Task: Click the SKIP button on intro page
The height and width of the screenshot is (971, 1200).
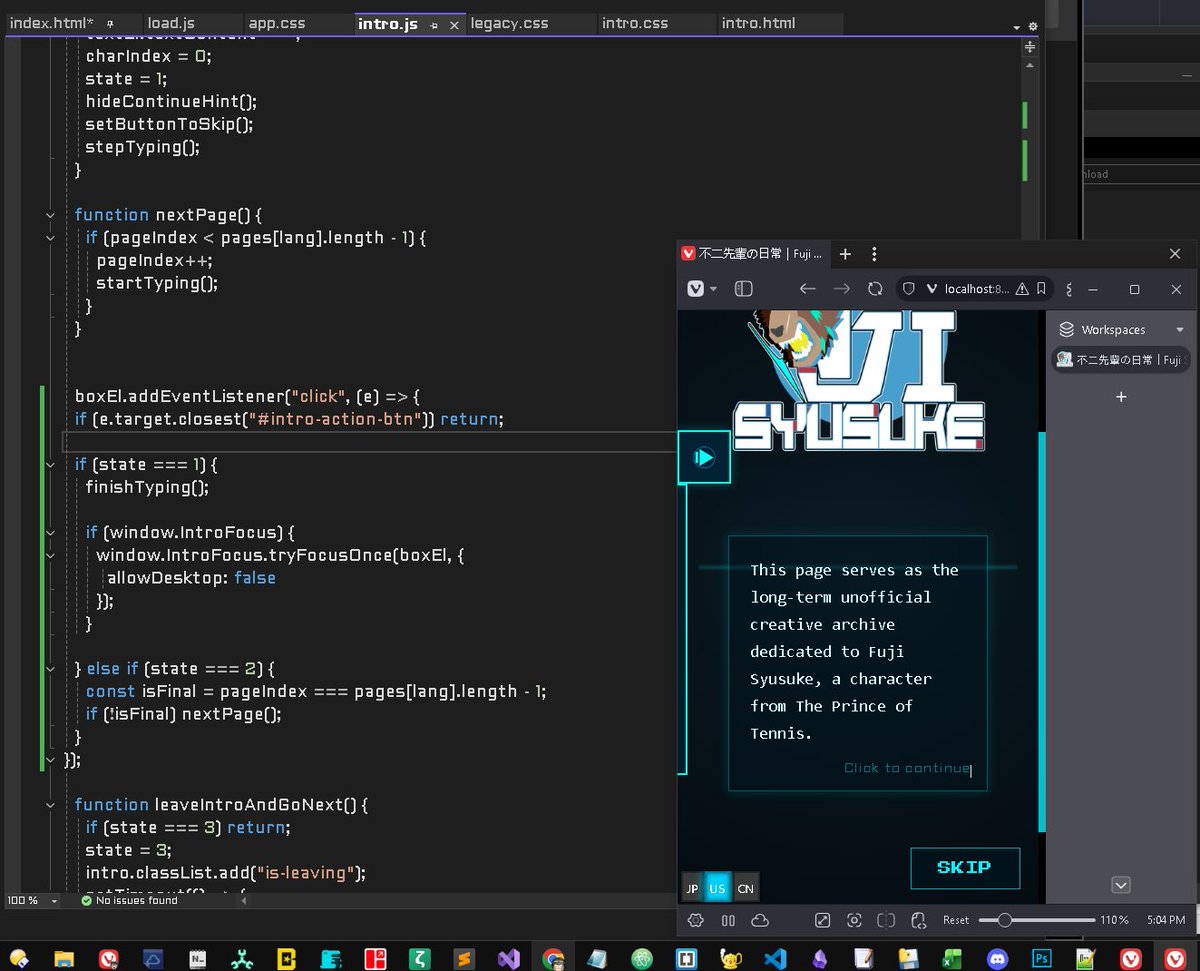Action: click(x=965, y=868)
